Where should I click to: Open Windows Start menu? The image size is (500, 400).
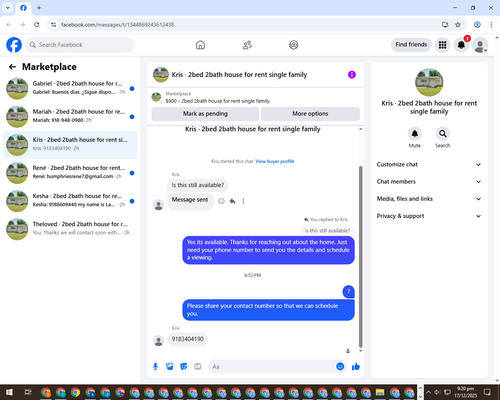click(x=9, y=392)
